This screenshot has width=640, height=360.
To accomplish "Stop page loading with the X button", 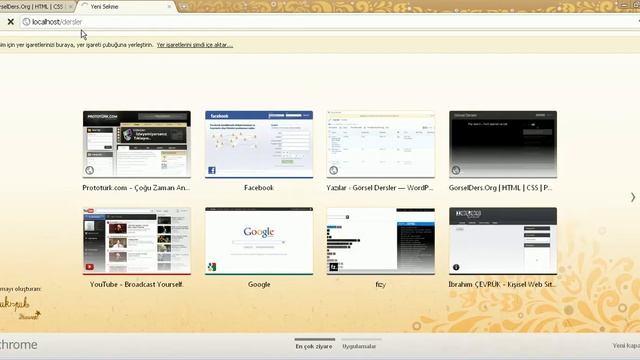I will pos(11,22).
